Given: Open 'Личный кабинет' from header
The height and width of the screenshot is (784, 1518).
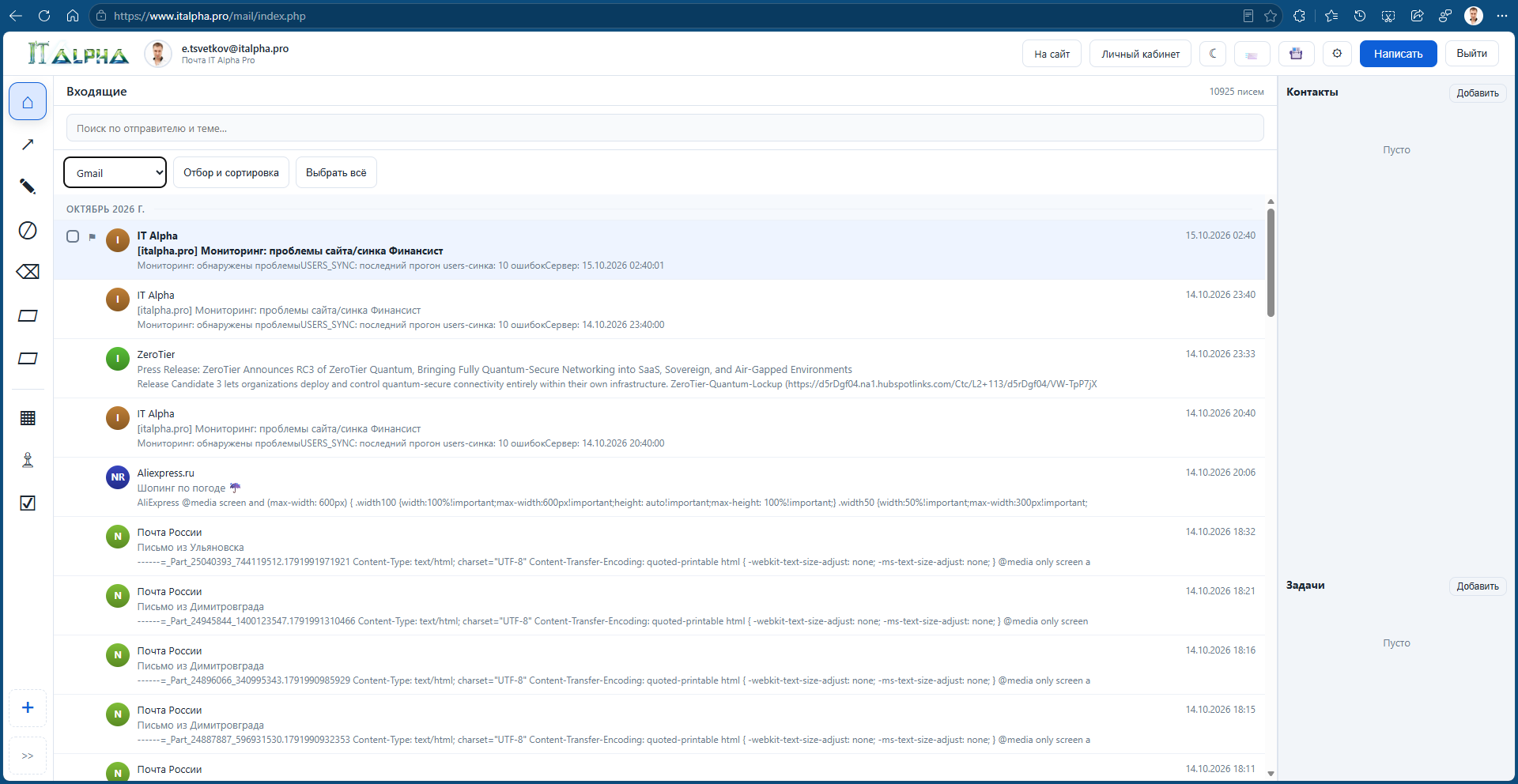Looking at the screenshot, I should [1140, 54].
